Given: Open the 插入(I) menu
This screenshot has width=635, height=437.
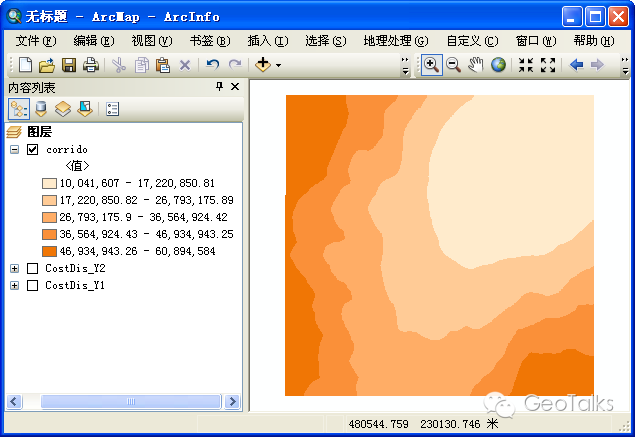Looking at the screenshot, I should click(x=268, y=41).
